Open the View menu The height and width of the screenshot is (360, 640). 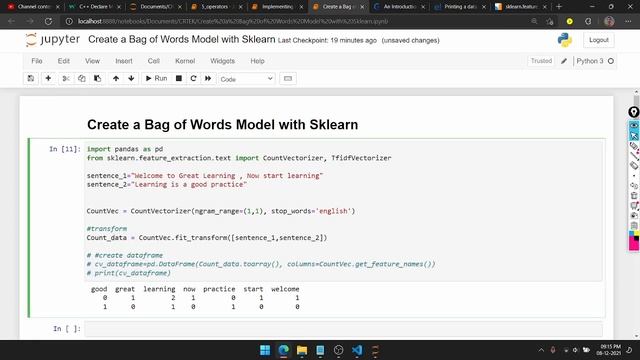92,61
